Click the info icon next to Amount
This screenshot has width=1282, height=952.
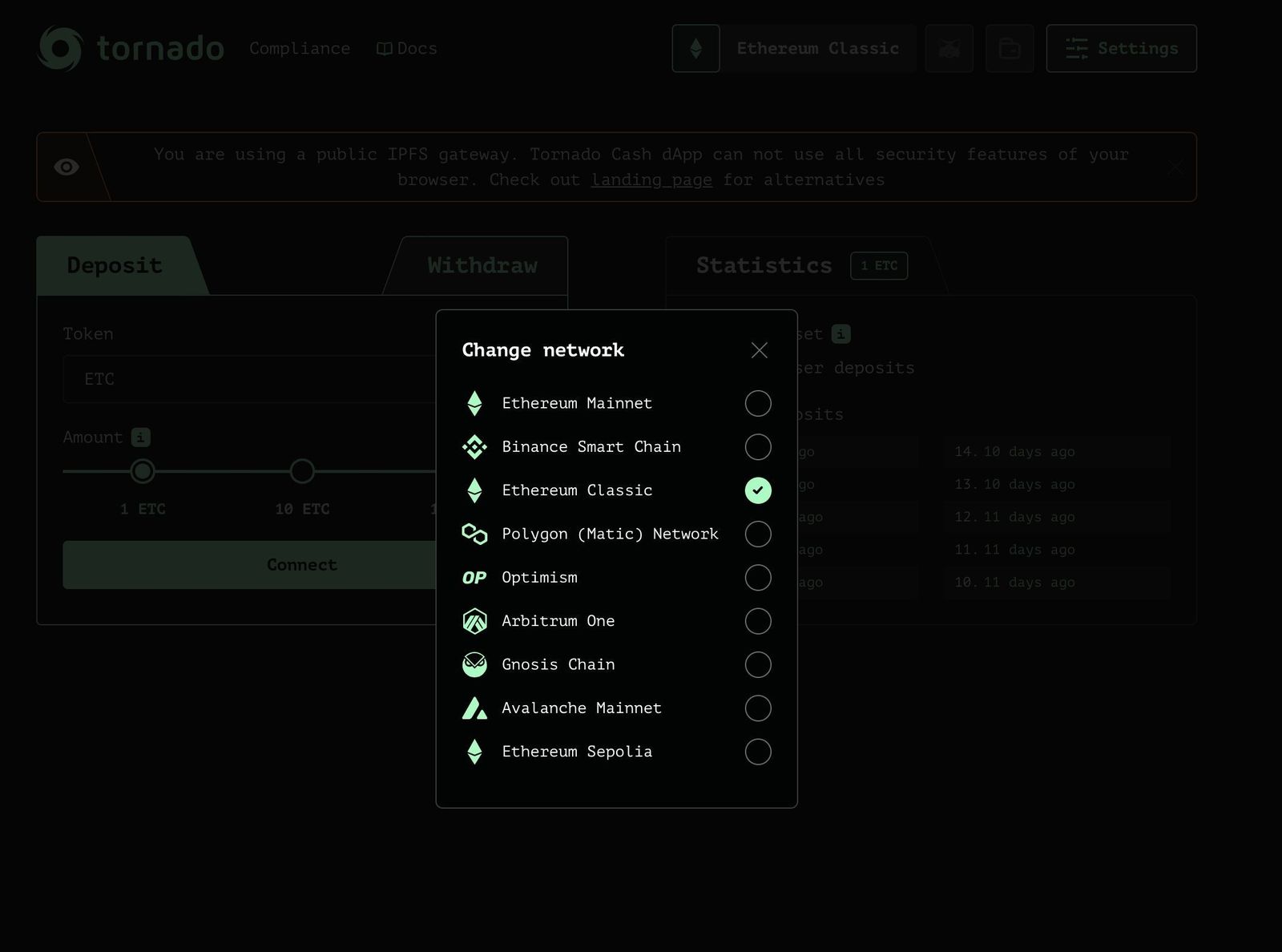point(140,438)
